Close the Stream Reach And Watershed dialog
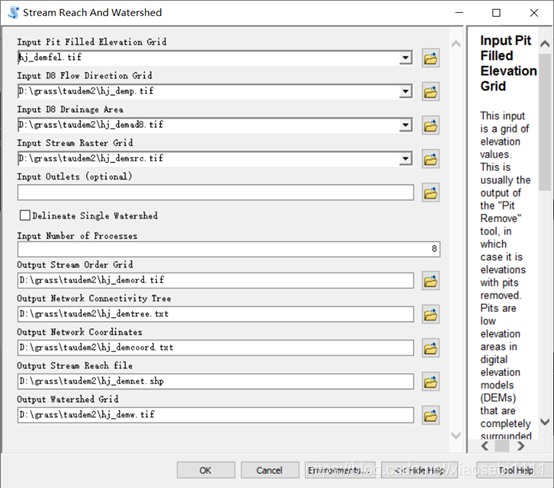This screenshot has height=488, width=554. 534,13
